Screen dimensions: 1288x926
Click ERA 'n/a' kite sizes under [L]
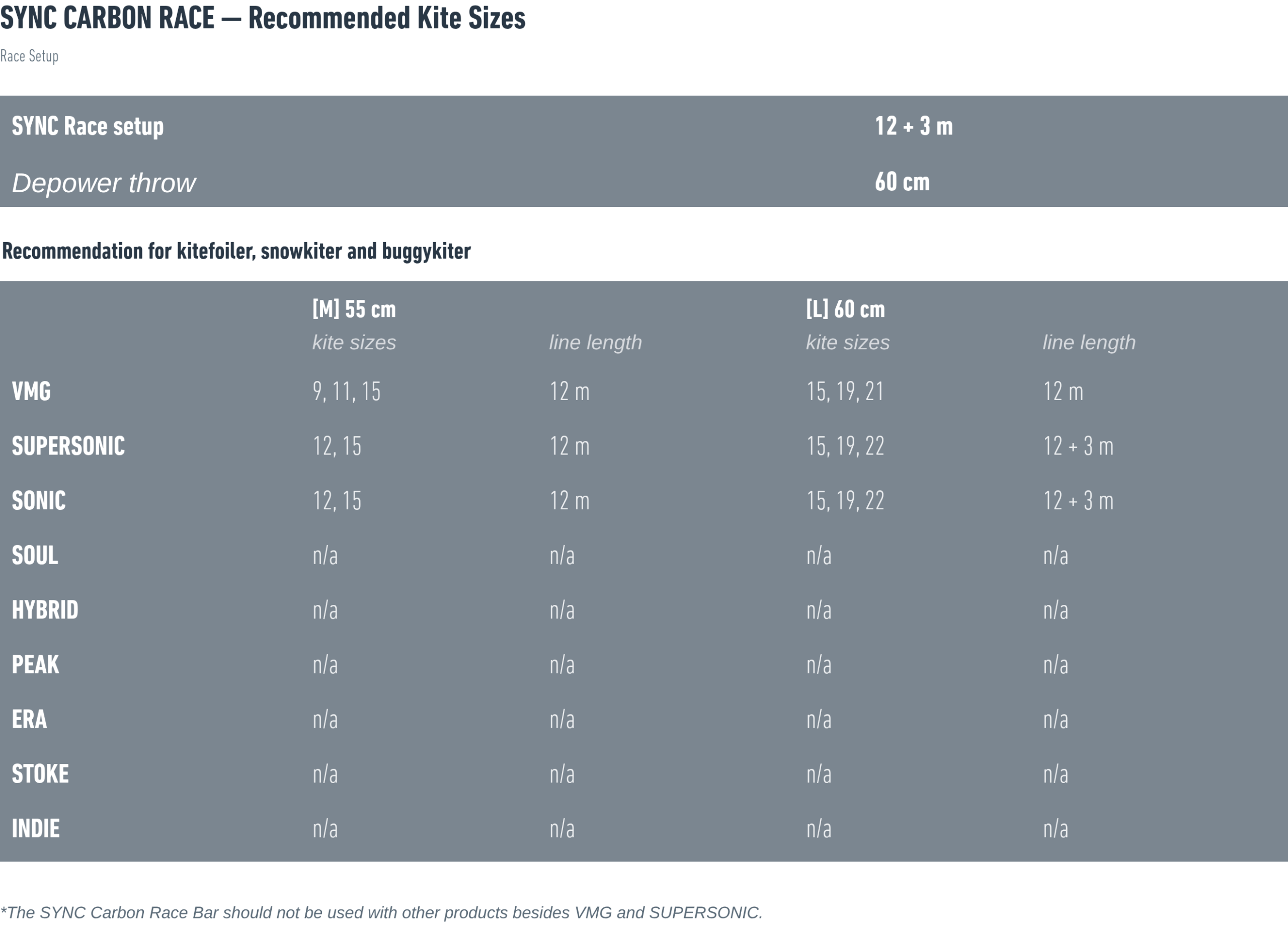click(x=819, y=720)
